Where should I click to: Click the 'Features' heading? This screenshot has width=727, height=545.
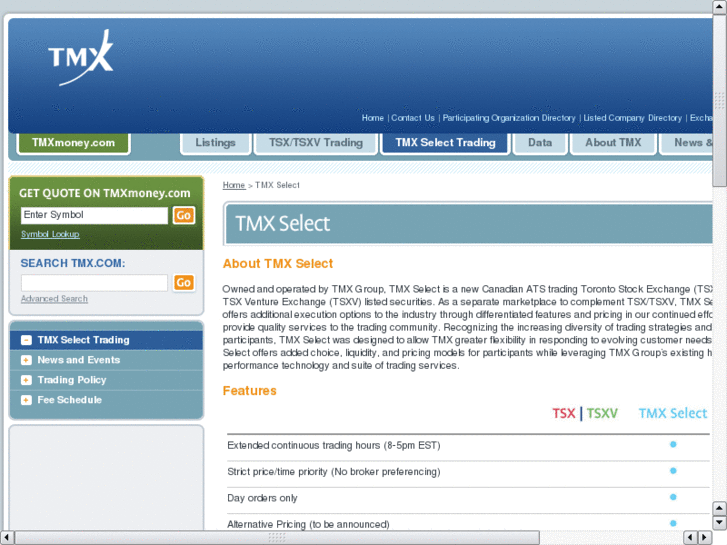[249, 391]
